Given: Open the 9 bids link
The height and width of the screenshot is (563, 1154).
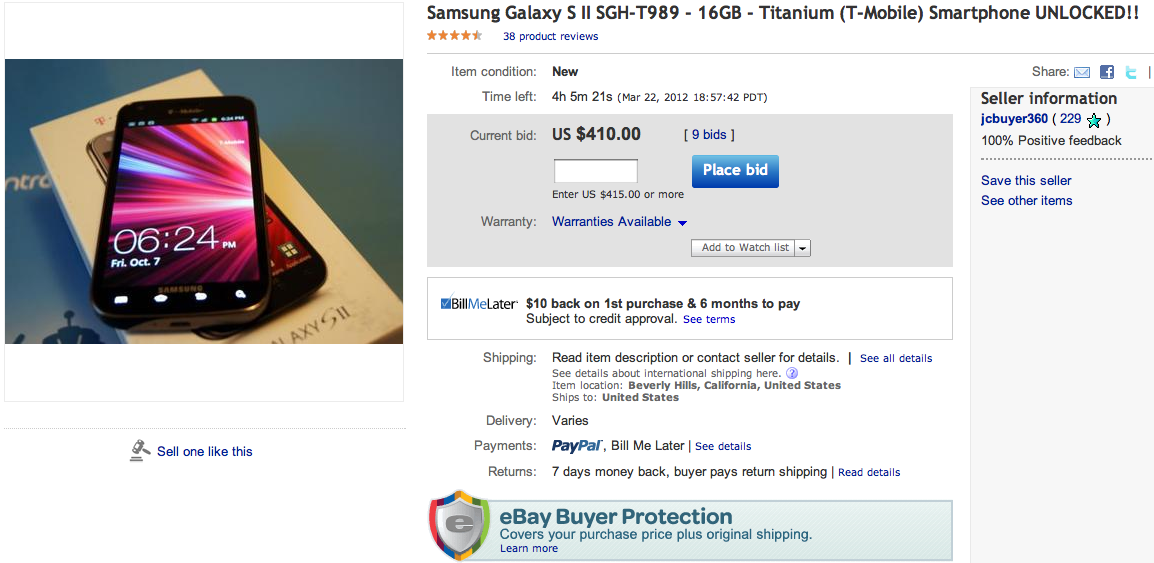Looking at the screenshot, I should pyautogui.click(x=709, y=135).
